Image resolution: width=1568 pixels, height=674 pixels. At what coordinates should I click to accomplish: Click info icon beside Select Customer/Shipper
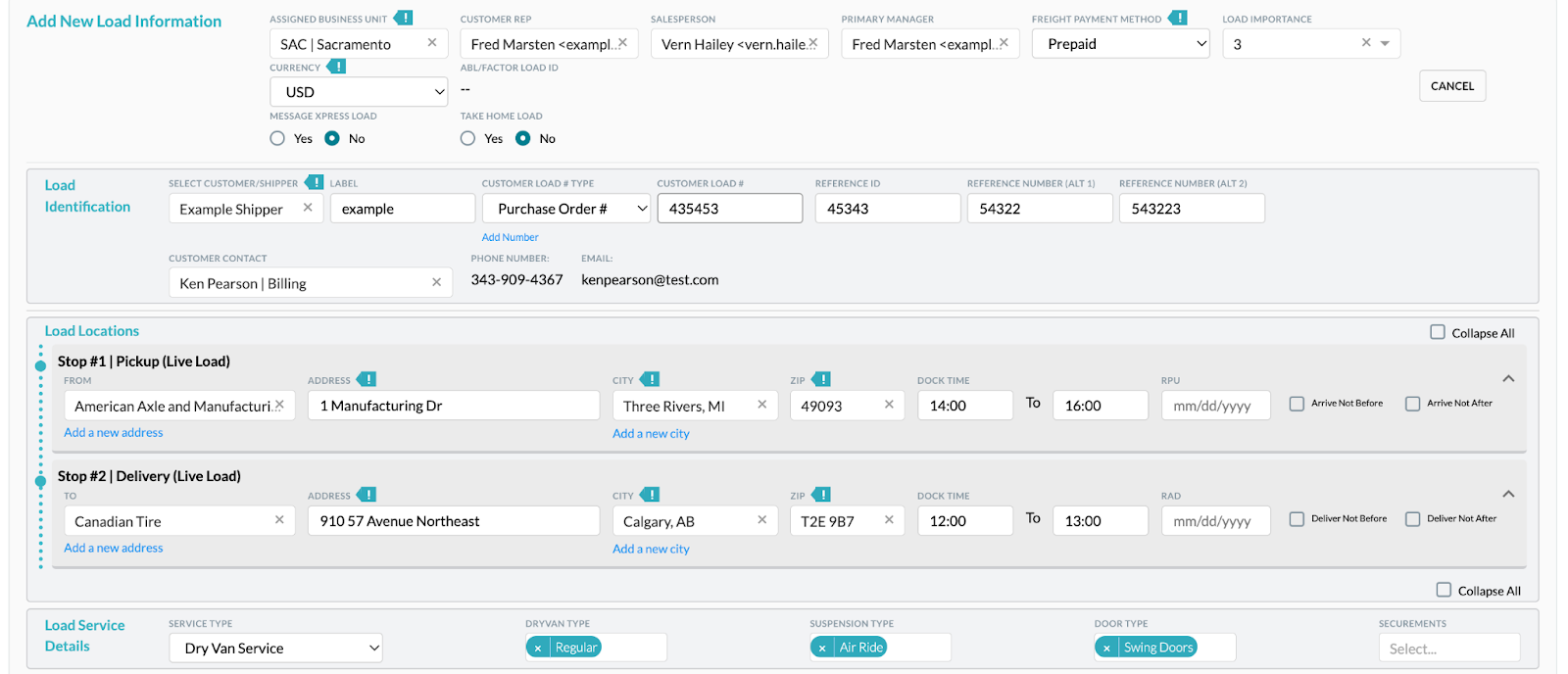pyautogui.click(x=315, y=182)
